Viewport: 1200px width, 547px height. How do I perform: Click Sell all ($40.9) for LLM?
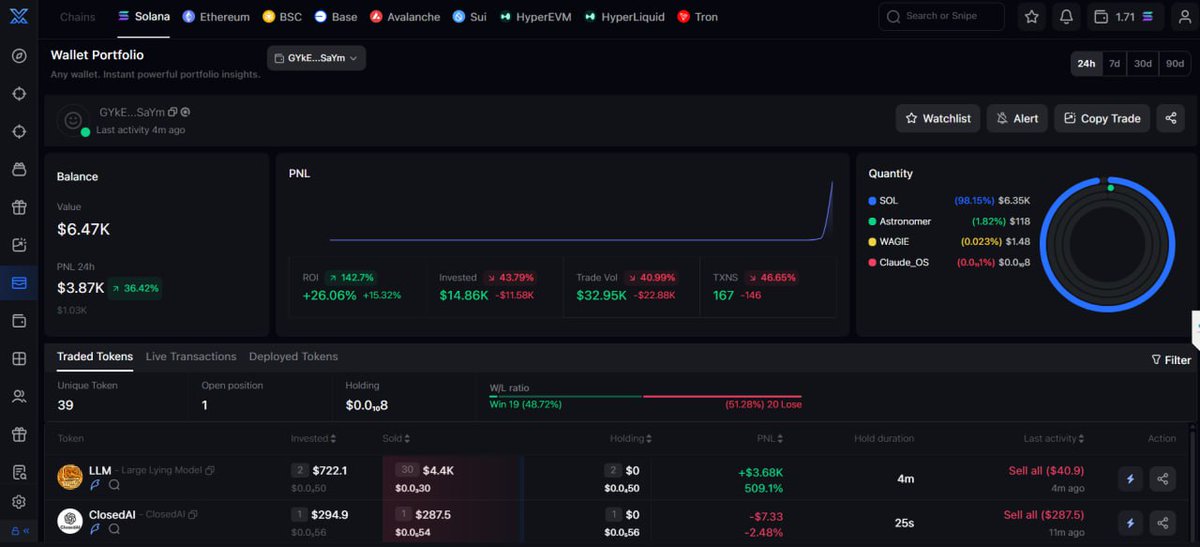[1046, 471]
